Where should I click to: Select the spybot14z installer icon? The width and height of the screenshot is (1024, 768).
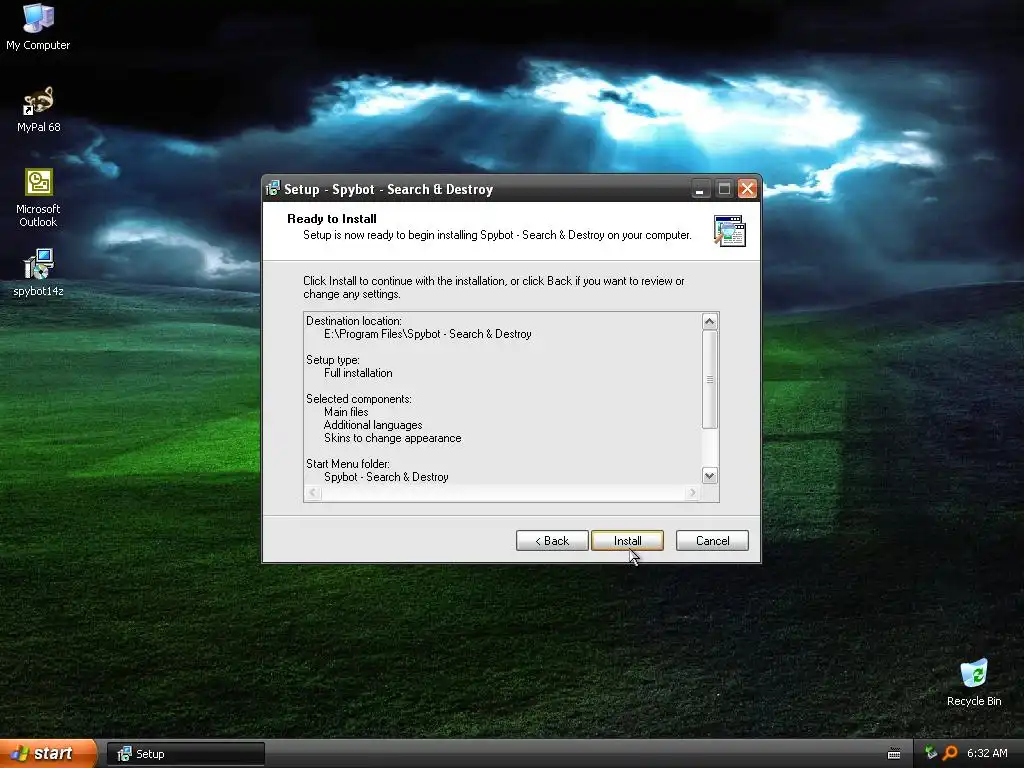click(38, 272)
